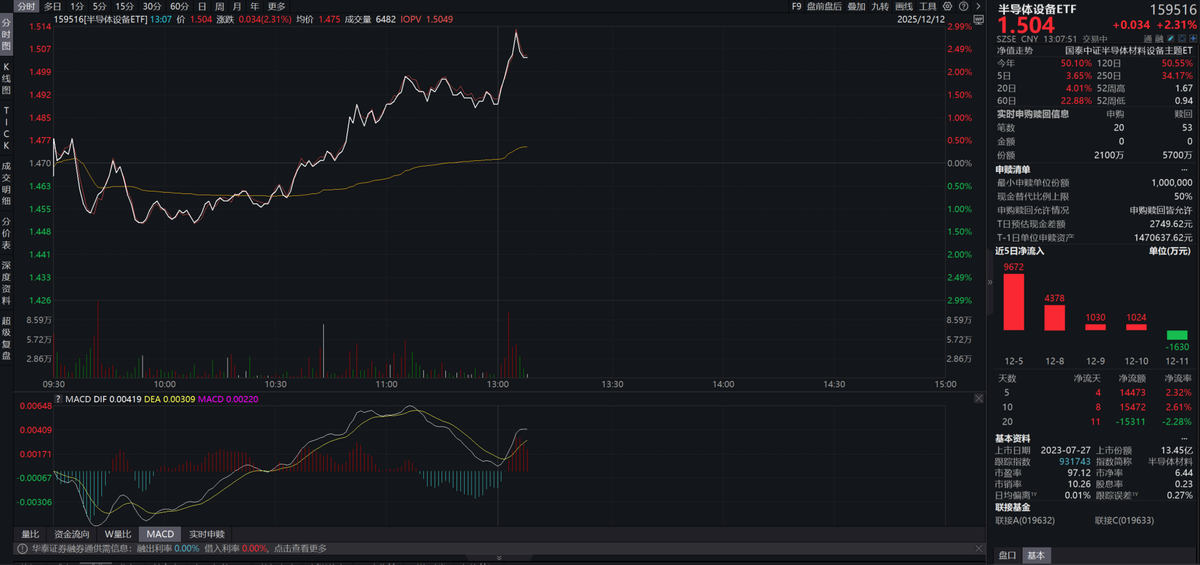Open the 资金流向 indicator tab
The image size is (1200, 565).
tap(72, 534)
